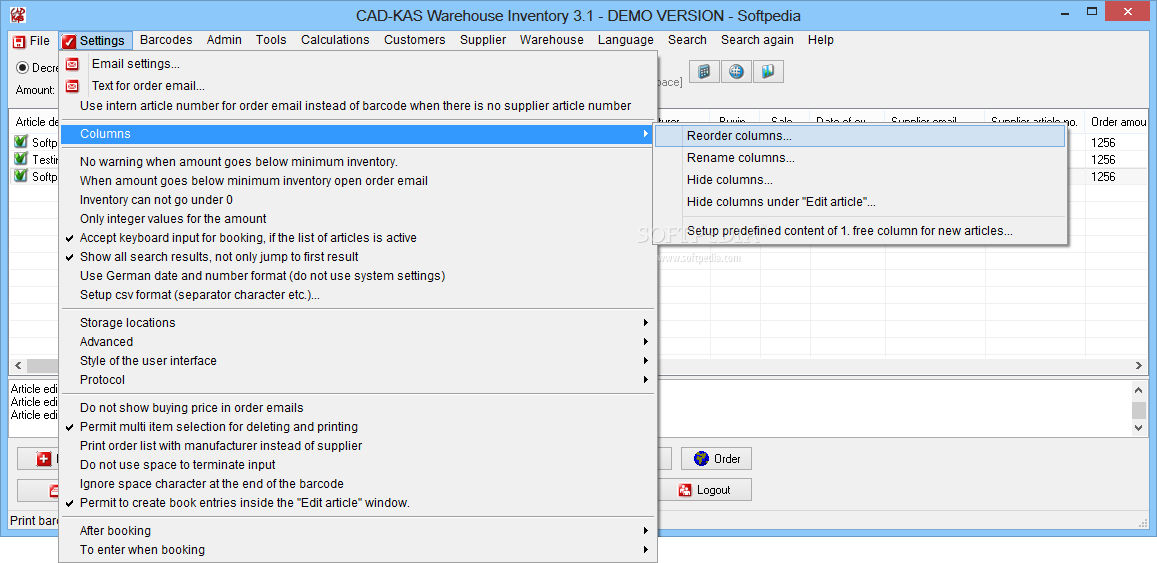Image resolution: width=1157 pixels, height=563 pixels.
Task: Click the globe toolbar icon
Action: point(736,72)
